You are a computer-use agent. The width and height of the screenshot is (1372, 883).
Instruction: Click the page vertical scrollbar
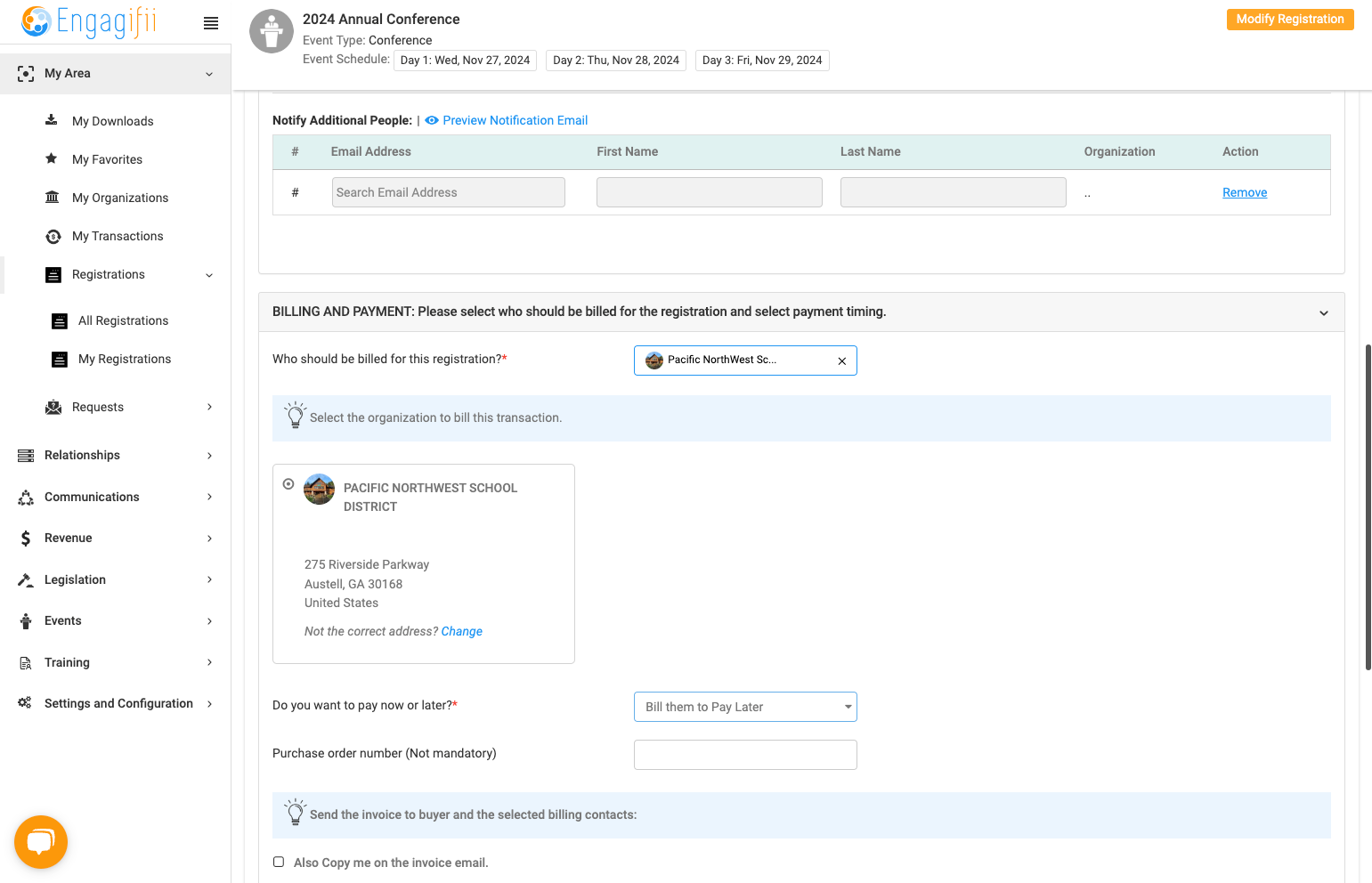tap(1368, 507)
